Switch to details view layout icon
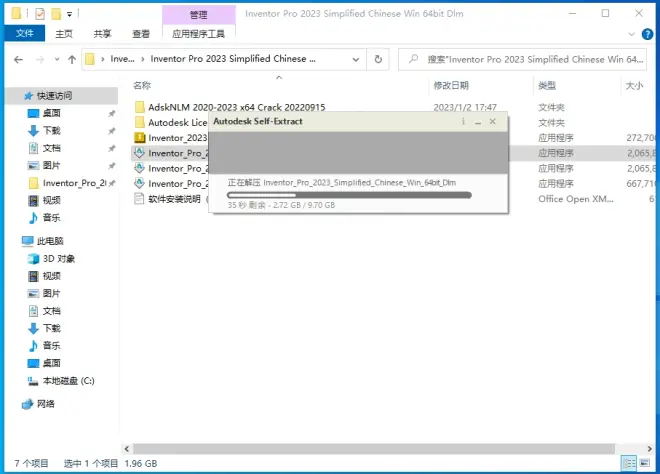This screenshot has width=660, height=474. click(629, 463)
